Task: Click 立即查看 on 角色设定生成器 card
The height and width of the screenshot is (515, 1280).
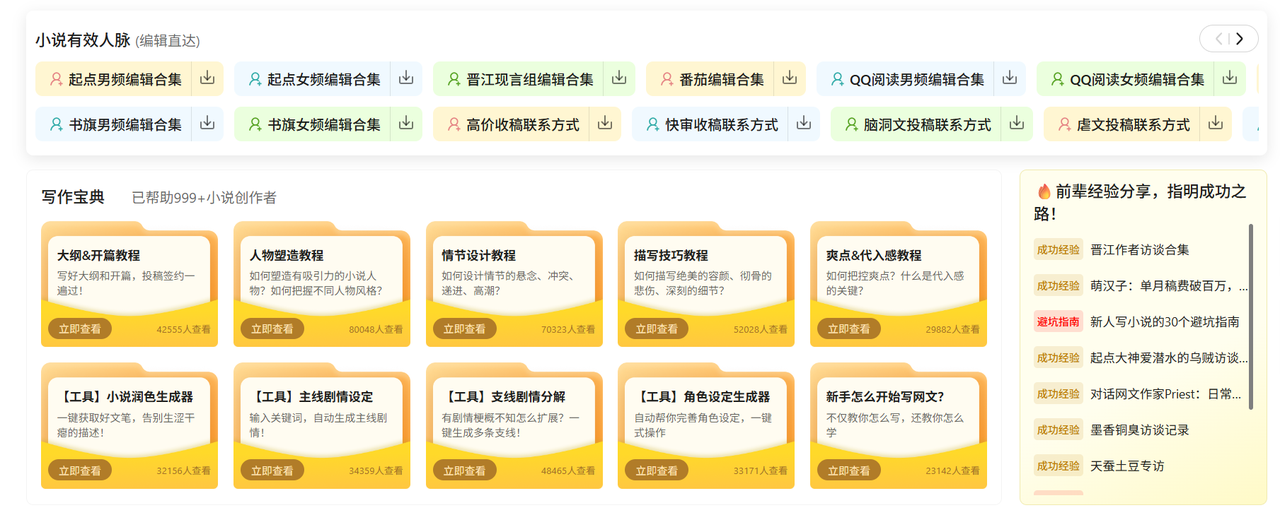Action: click(x=656, y=470)
